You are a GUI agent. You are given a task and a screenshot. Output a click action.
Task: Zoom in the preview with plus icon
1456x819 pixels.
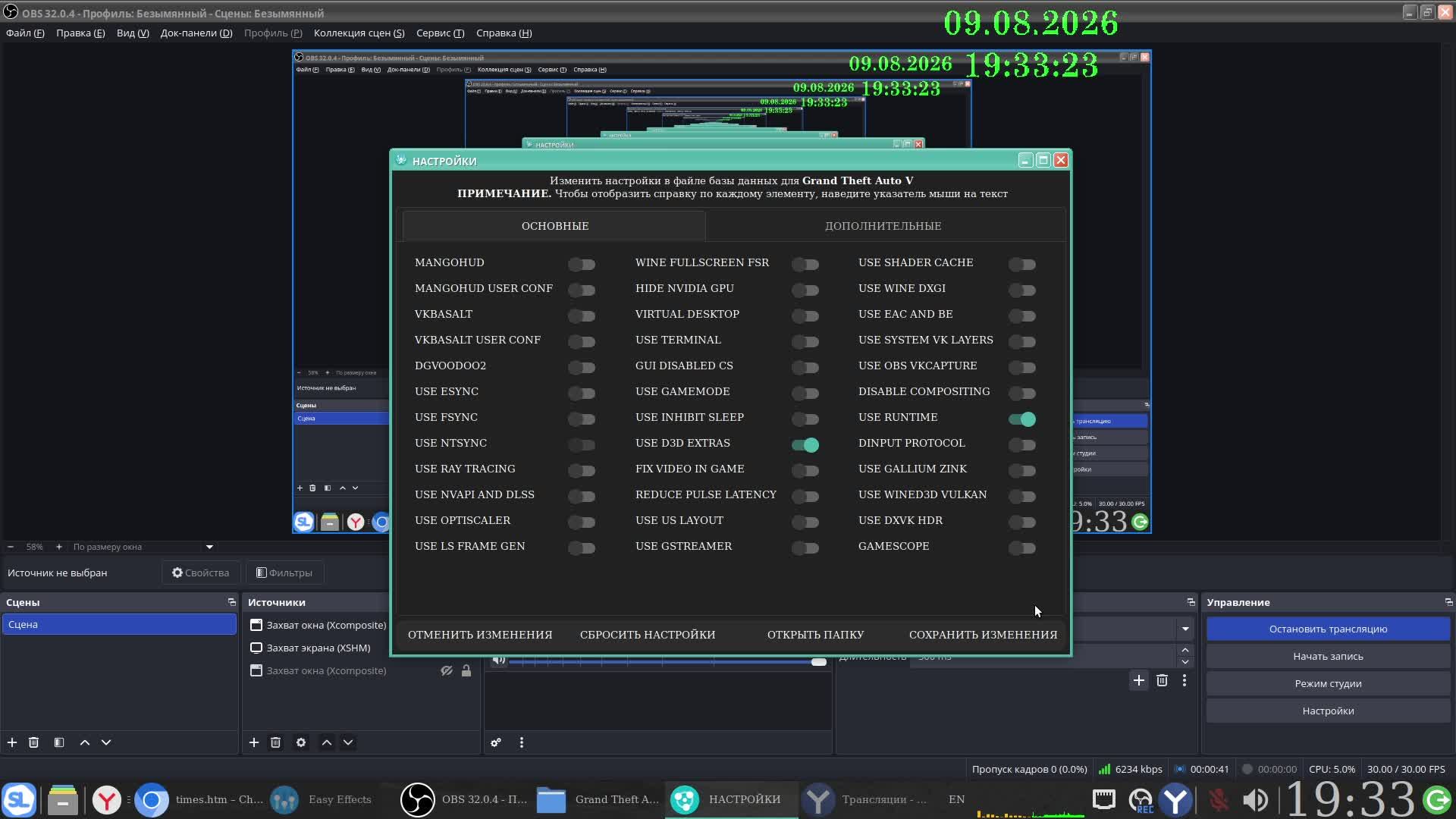coord(59,547)
